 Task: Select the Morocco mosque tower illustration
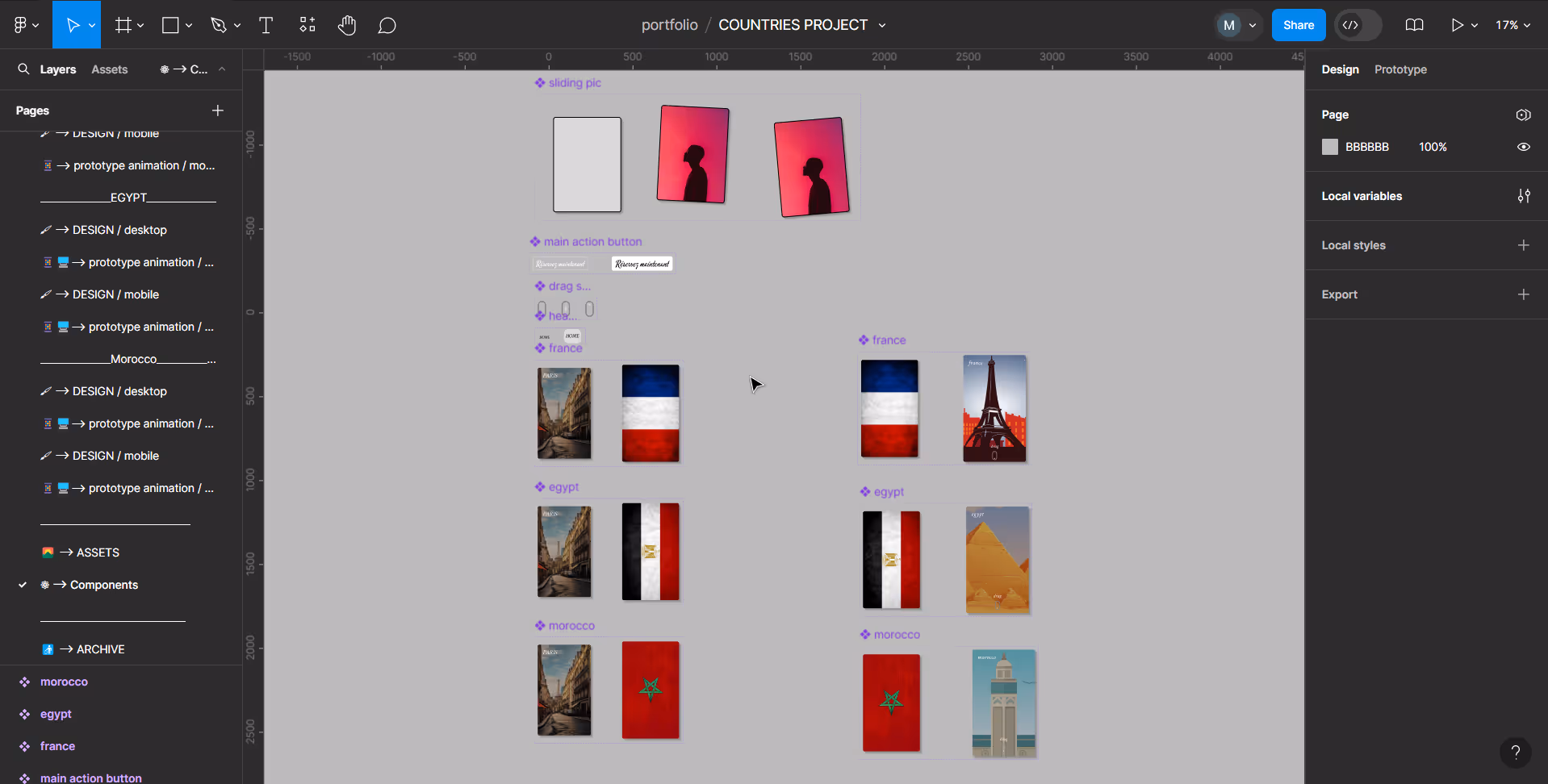(1004, 703)
